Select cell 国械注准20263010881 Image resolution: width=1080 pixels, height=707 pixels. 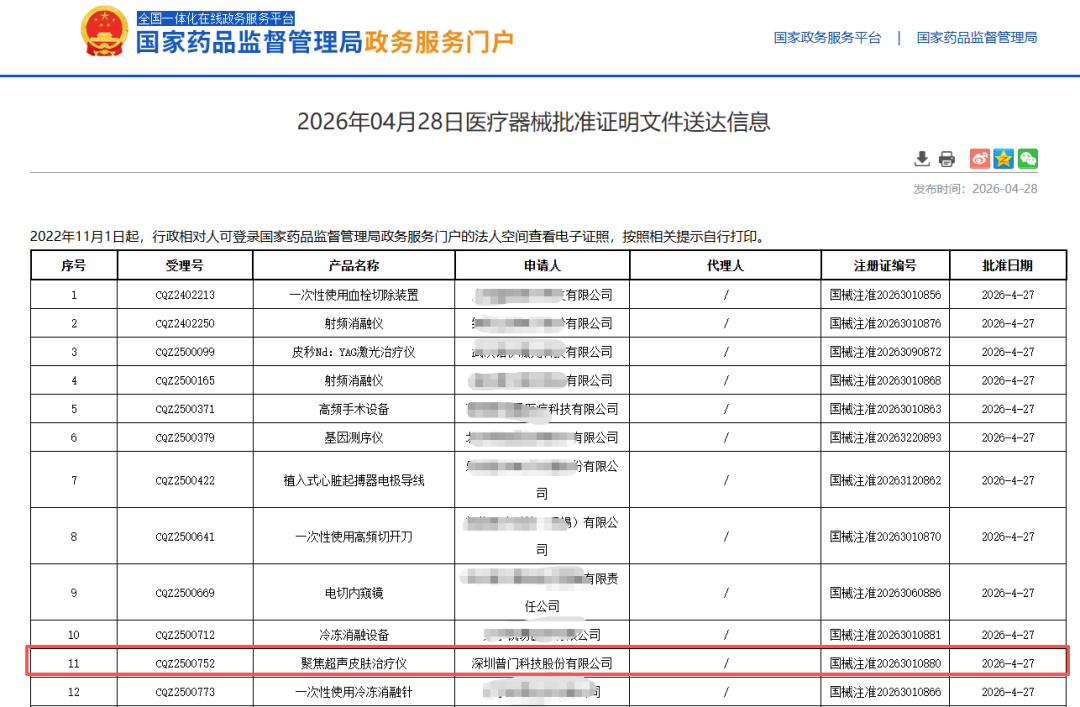pyautogui.click(x=885, y=635)
